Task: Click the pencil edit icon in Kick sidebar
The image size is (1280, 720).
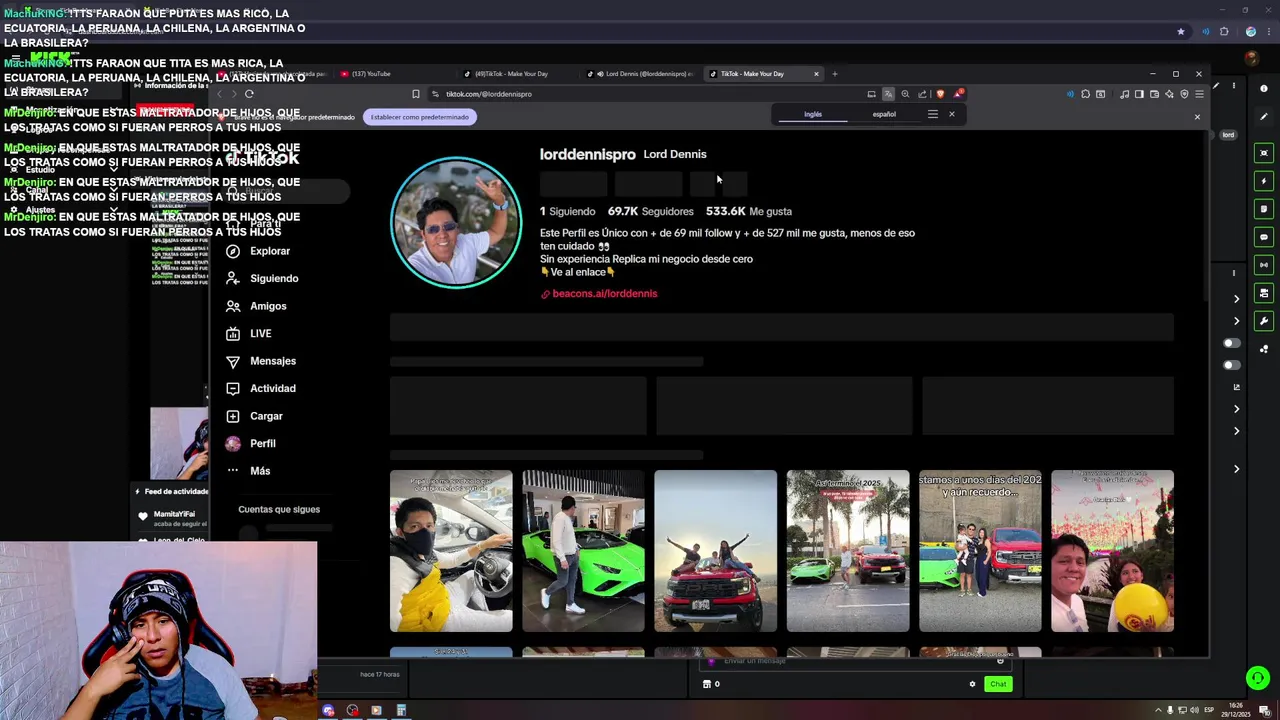Action: point(1264,117)
